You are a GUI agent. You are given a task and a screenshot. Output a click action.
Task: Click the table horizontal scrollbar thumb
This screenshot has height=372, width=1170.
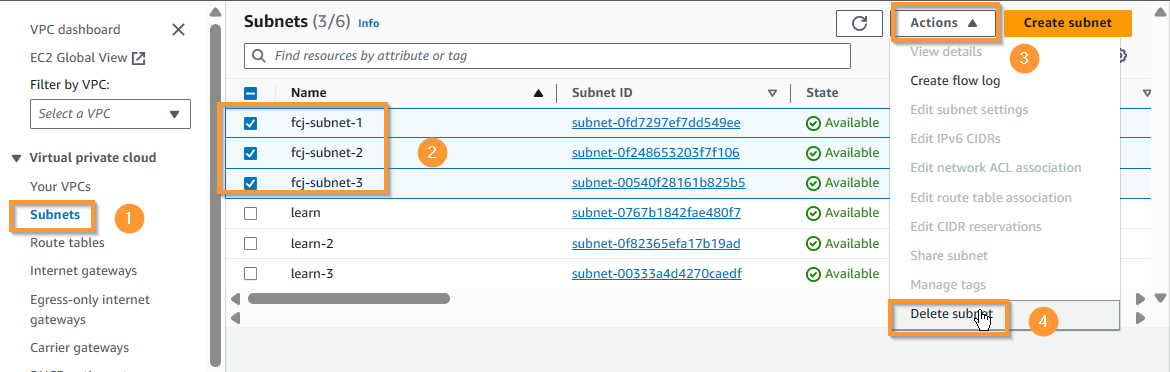click(x=348, y=299)
